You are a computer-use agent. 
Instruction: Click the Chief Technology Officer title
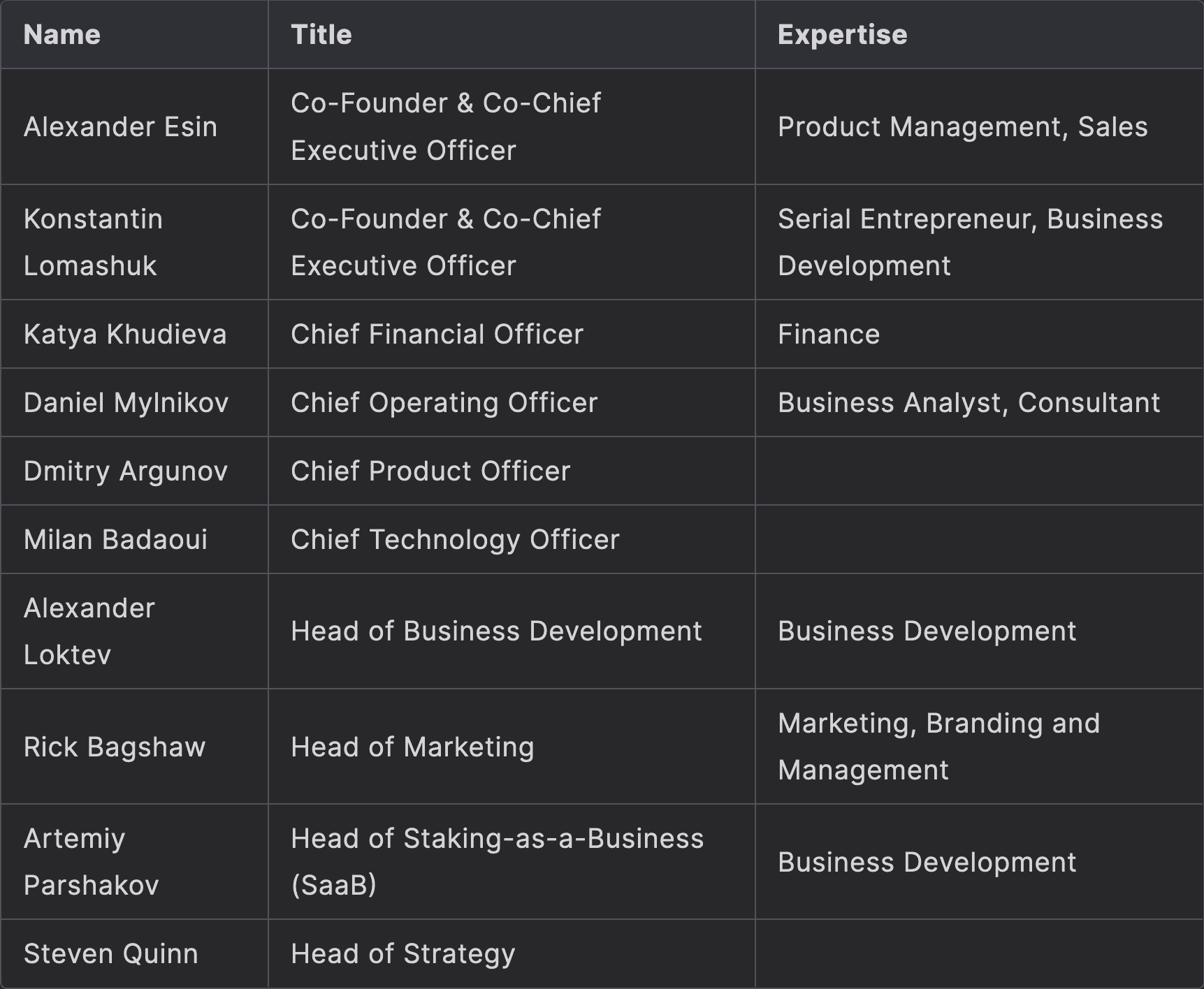[455, 540]
